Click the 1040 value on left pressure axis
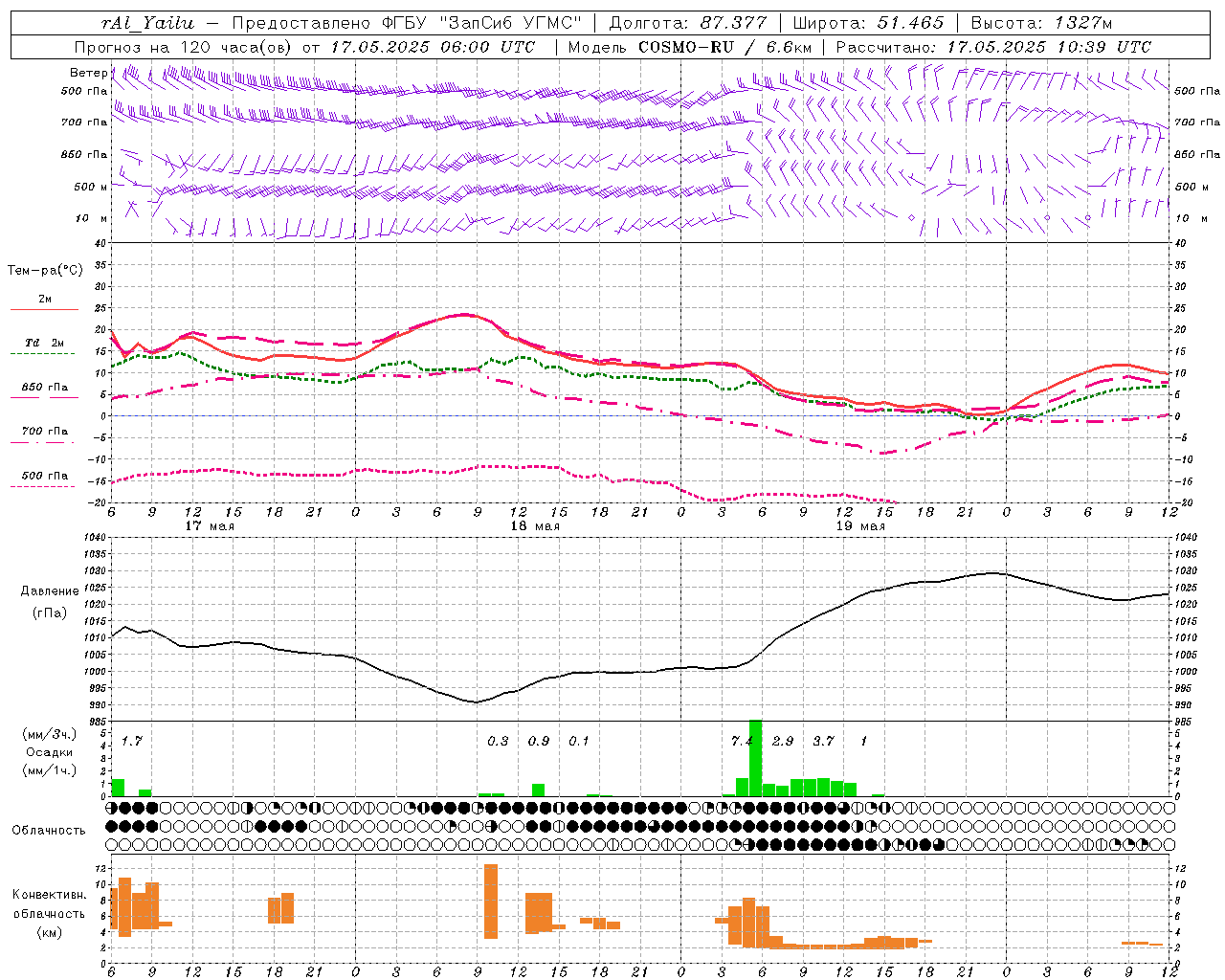The image size is (1225, 980). pyautogui.click(x=94, y=538)
